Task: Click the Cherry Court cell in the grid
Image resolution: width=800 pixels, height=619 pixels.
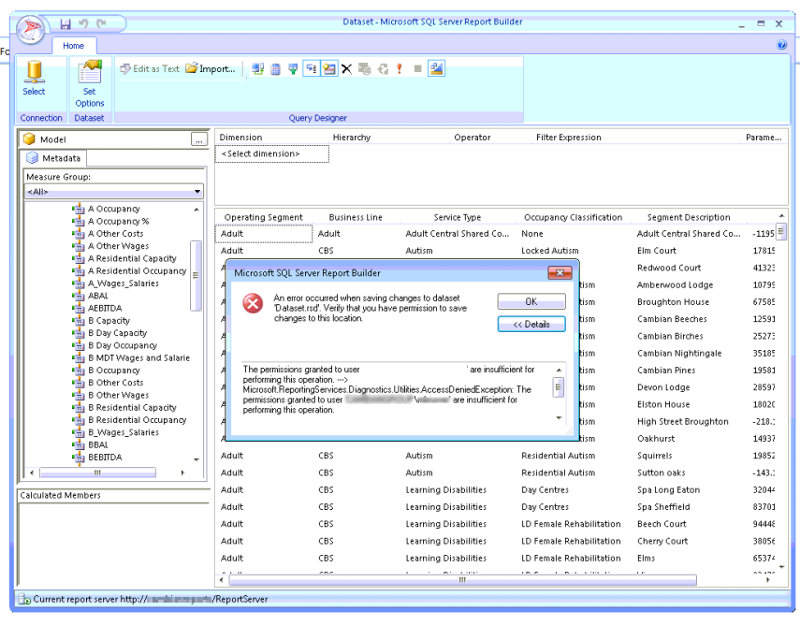Action: tap(662, 541)
